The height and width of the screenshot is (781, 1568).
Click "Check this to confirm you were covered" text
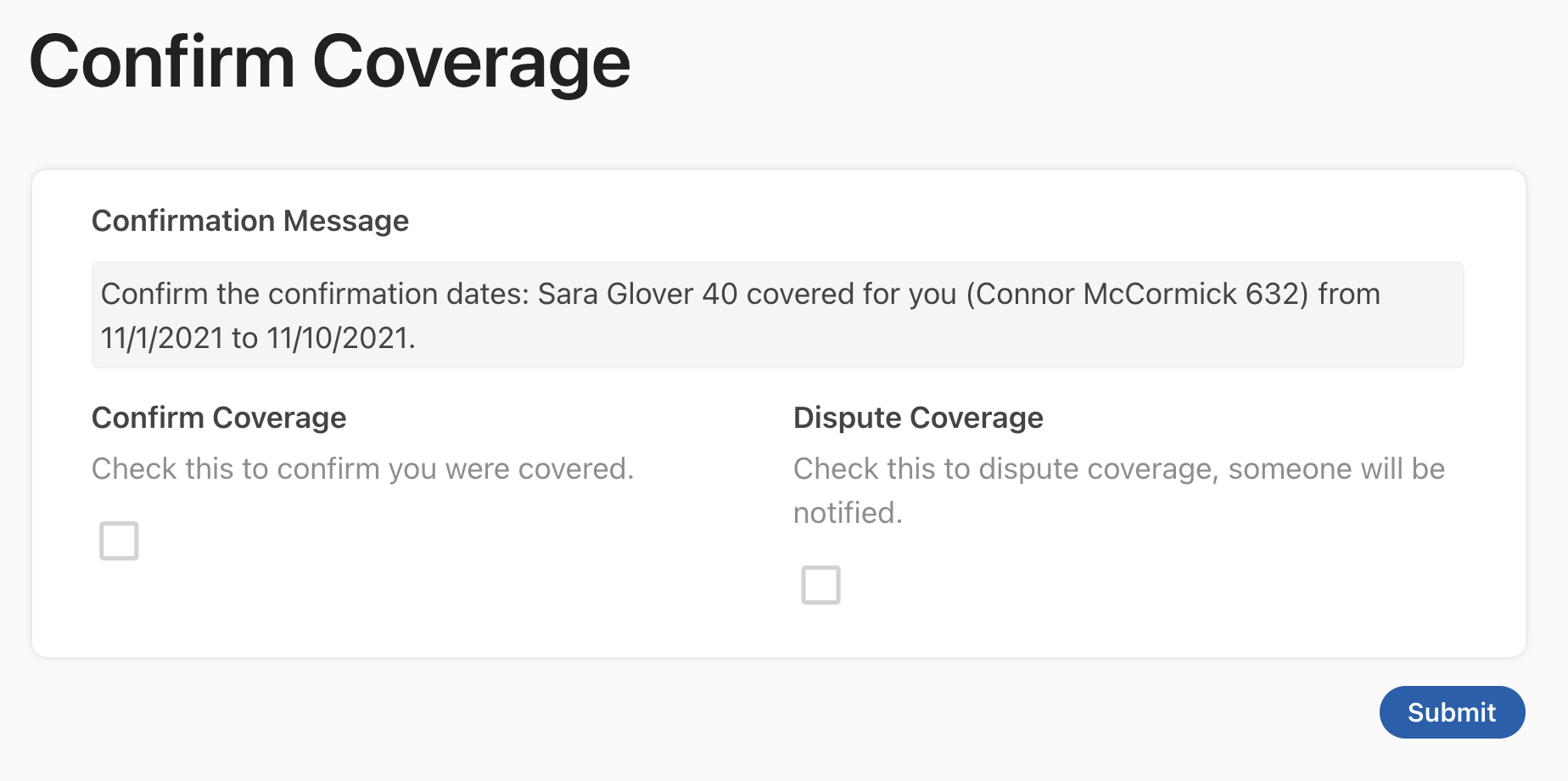(362, 469)
